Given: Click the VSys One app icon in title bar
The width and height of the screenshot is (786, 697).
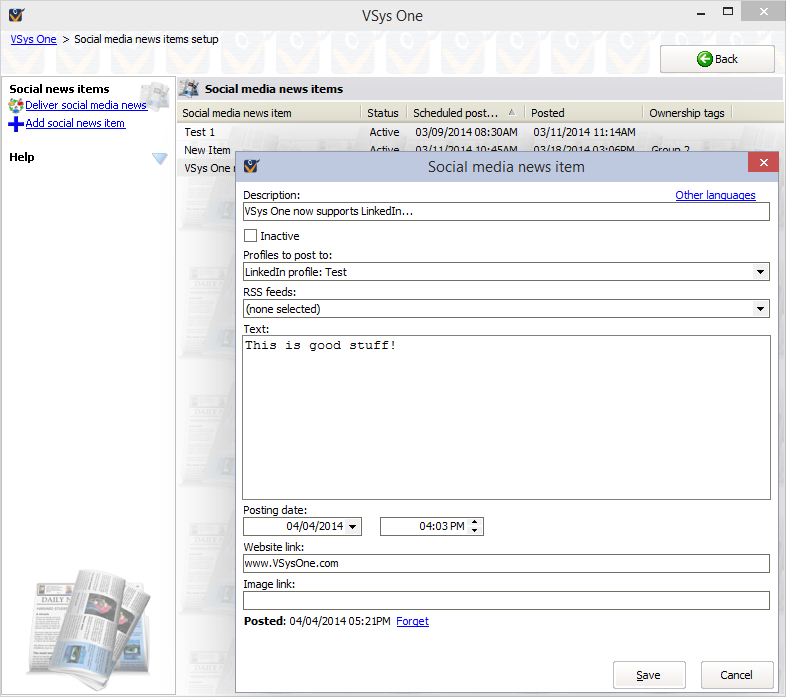Looking at the screenshot, I should (17, 16).
